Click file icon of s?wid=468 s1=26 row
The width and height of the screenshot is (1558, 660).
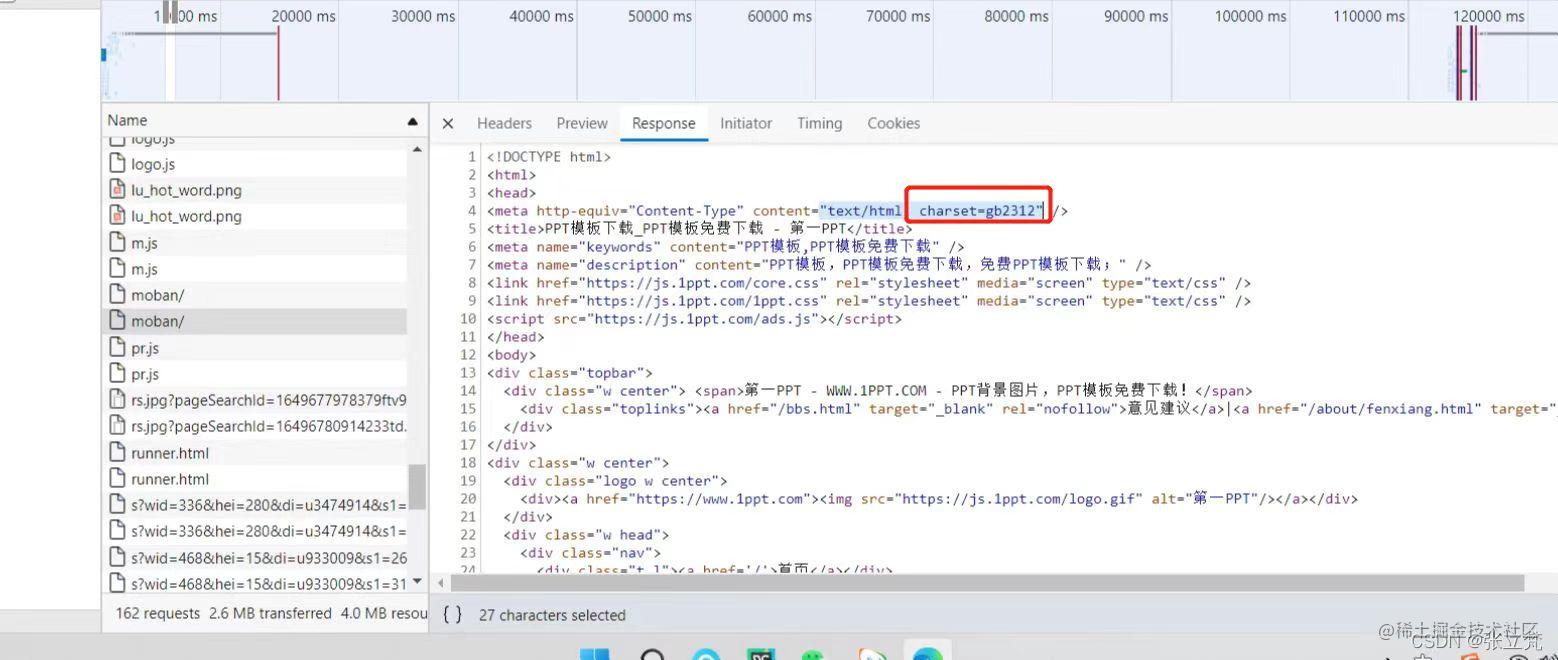click(x=117, y=557)
